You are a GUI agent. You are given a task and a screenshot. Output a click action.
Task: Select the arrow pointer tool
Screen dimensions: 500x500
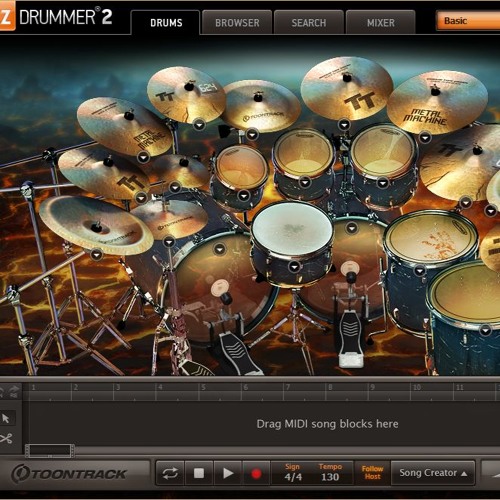6,418
